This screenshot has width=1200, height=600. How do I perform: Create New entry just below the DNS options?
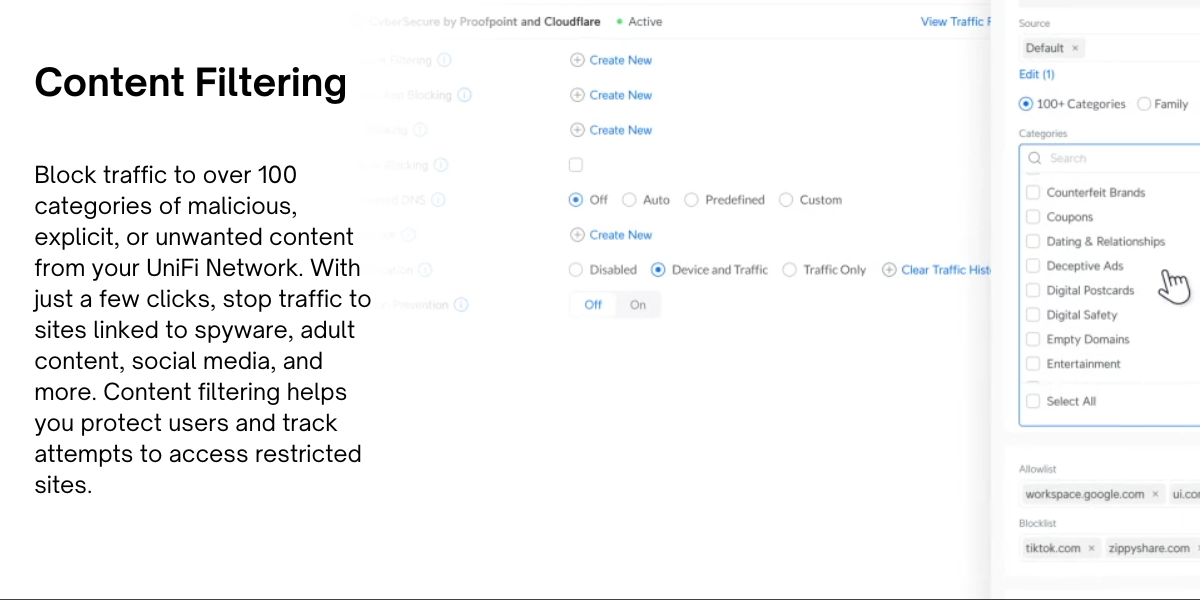tap(611, 235)
